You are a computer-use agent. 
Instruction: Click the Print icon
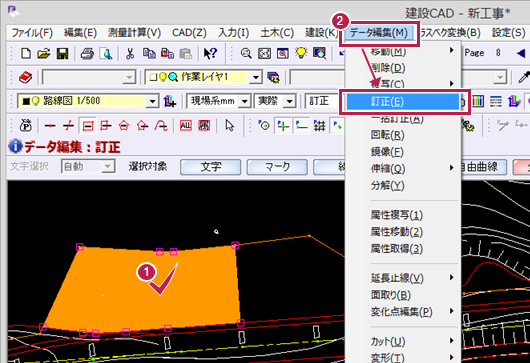click(x=87, y=53)
